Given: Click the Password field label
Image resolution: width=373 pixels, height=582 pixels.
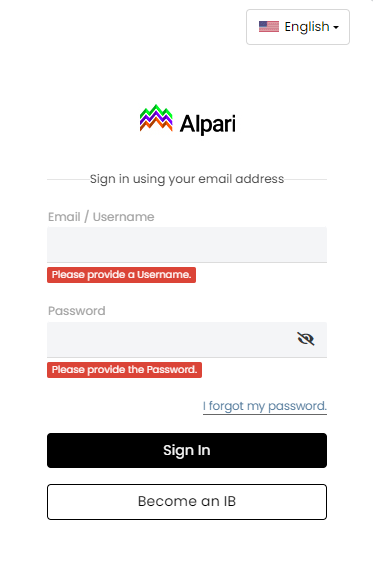Looking at the screenshot, I should pos(76,311).
